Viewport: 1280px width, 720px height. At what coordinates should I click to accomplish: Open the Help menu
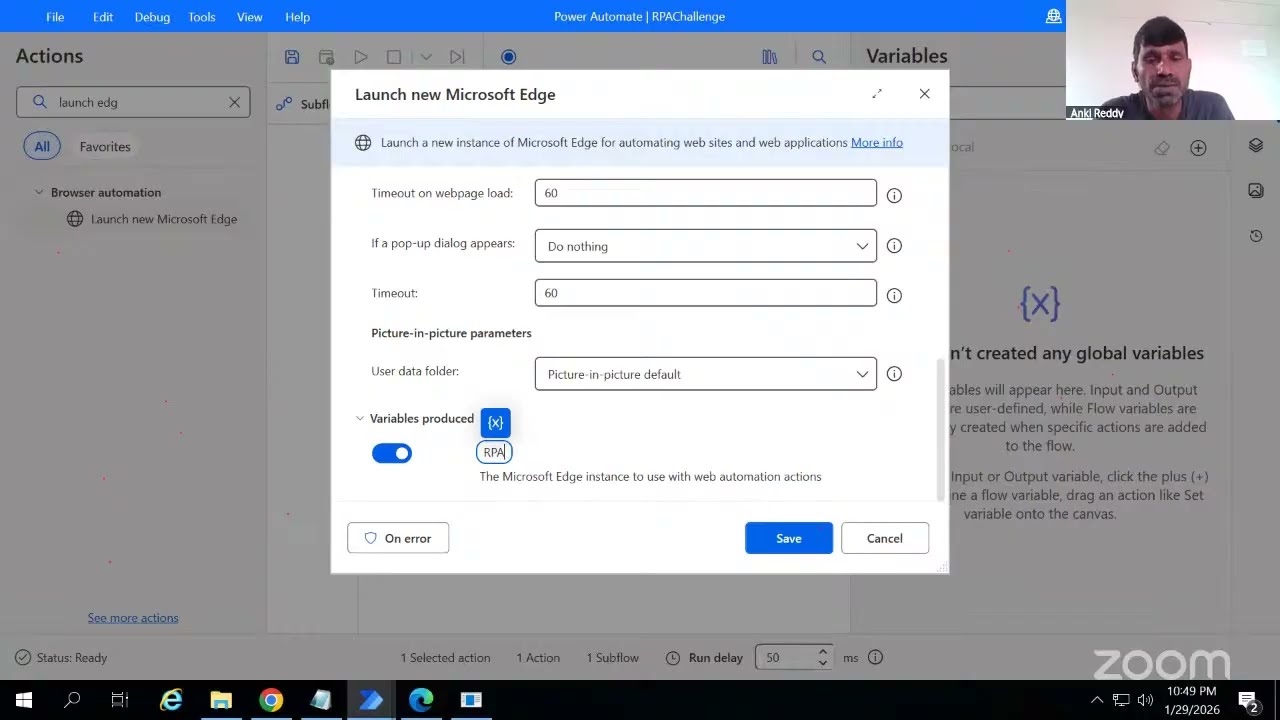click(x=297, y=16)
